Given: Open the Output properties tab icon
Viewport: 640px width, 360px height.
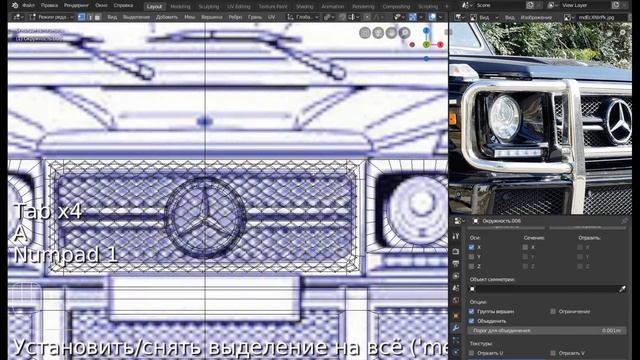Looking at the screenshot, I should (x=456, y=264).
